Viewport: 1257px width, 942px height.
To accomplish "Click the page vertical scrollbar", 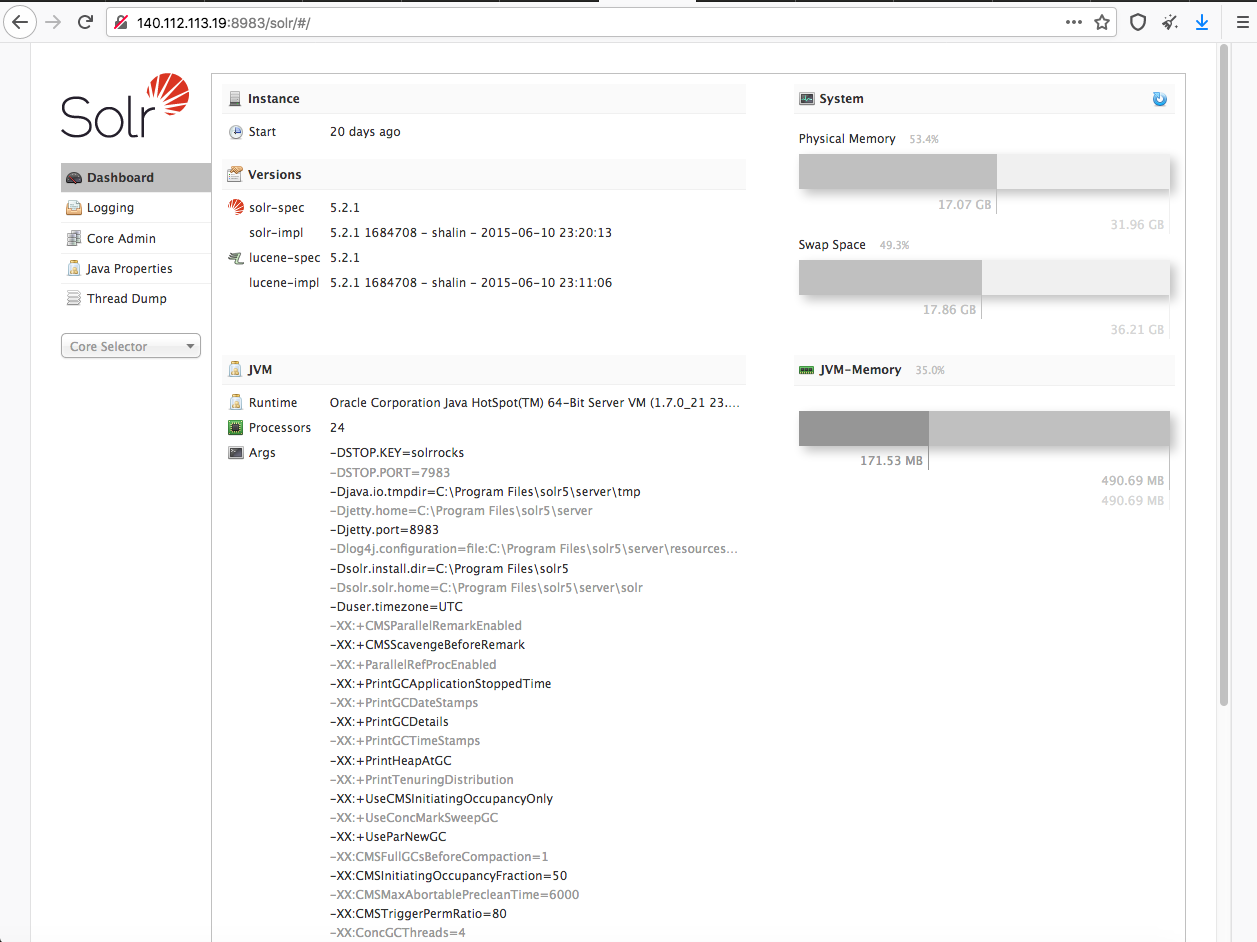I will point(1224,375).
